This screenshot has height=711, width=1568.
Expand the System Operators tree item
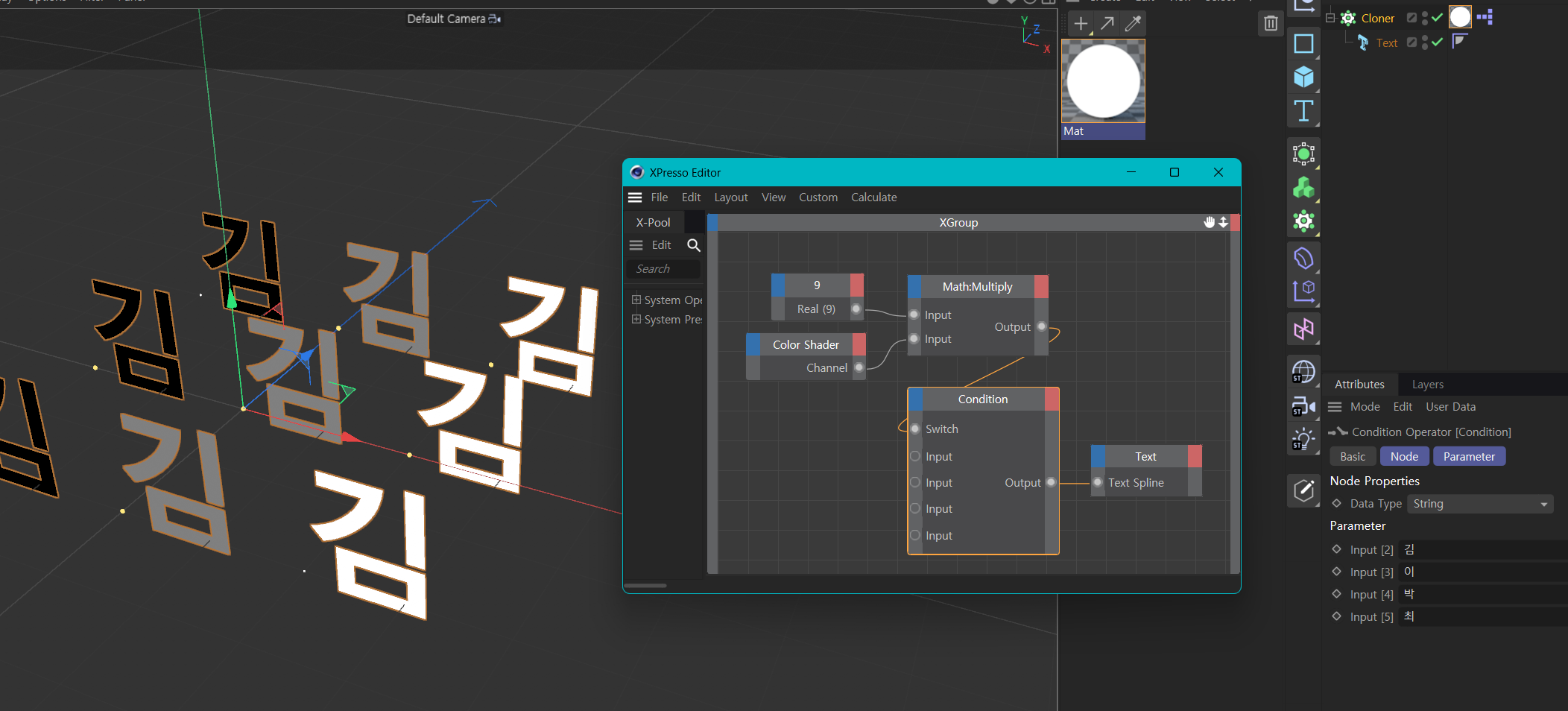point(636,300)
